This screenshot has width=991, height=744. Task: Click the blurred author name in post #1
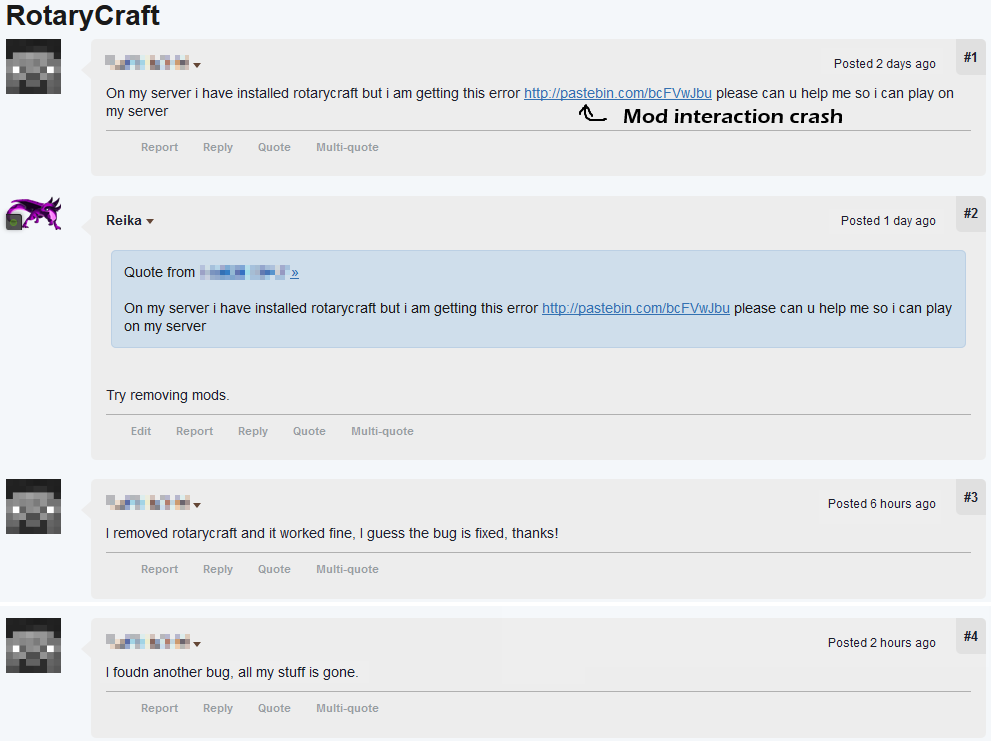(147, 63)
